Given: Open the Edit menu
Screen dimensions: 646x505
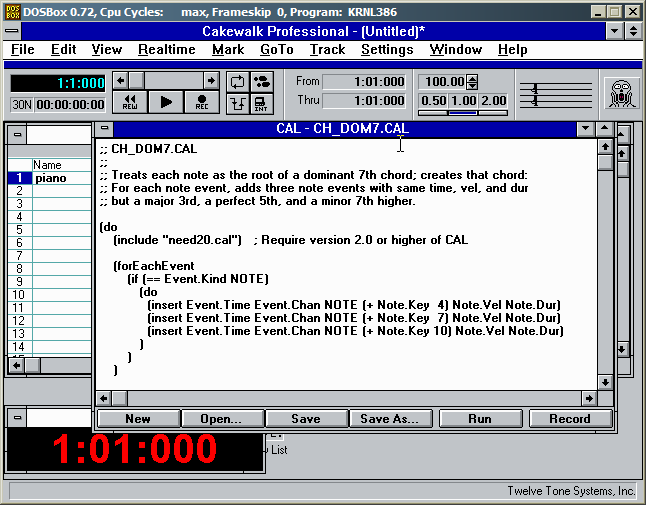Looking at the screenshot, I should click(63, 49).
